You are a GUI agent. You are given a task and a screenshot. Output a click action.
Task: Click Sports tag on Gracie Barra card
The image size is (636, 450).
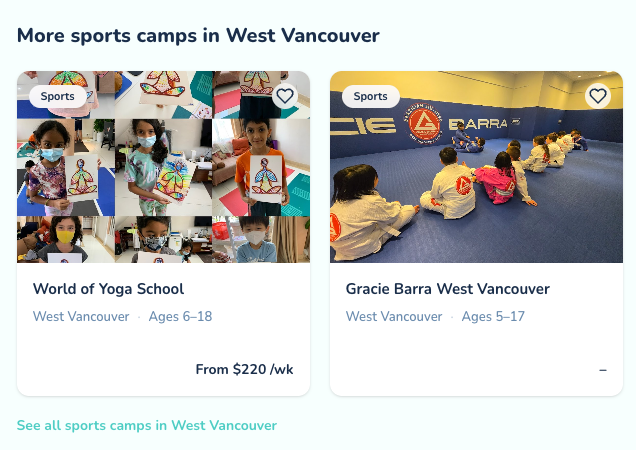click(371, 97)
